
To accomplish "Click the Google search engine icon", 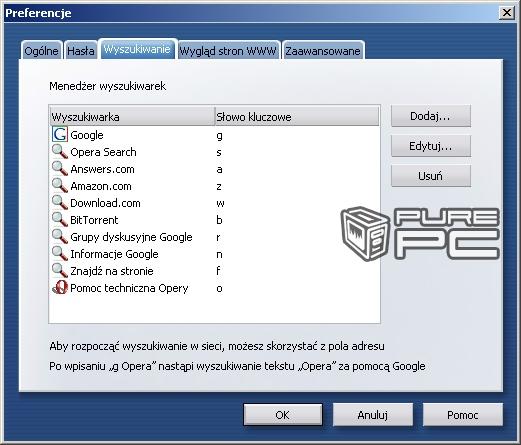I will pos(60,134).
